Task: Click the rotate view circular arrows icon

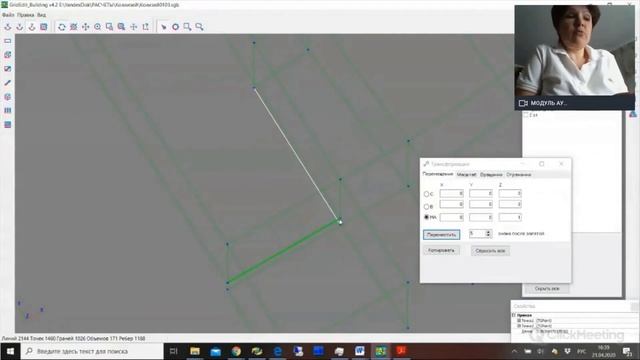Action: pos(62,27)
